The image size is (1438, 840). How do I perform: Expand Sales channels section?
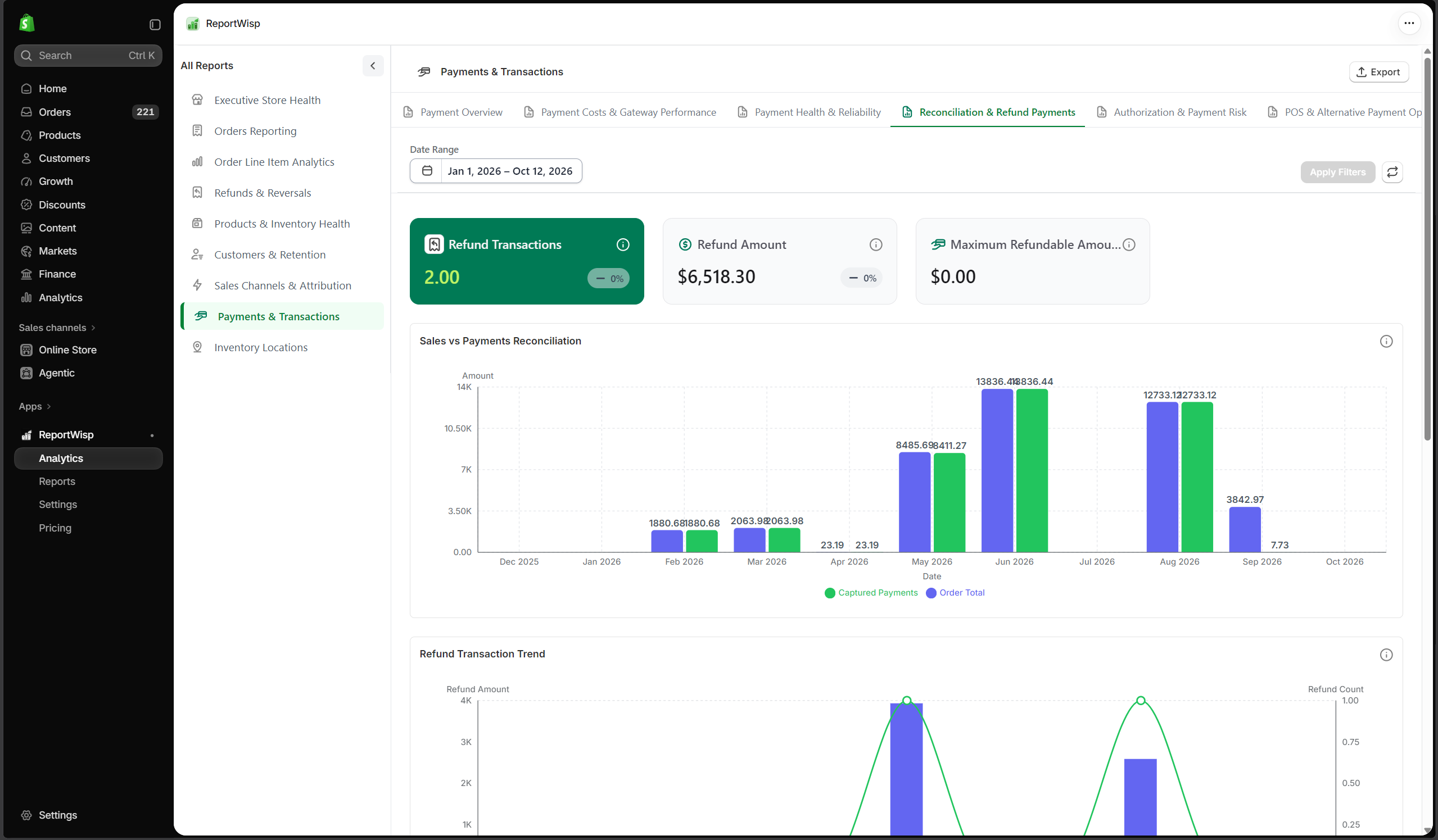pyautogui.click(x=57, y=328)
